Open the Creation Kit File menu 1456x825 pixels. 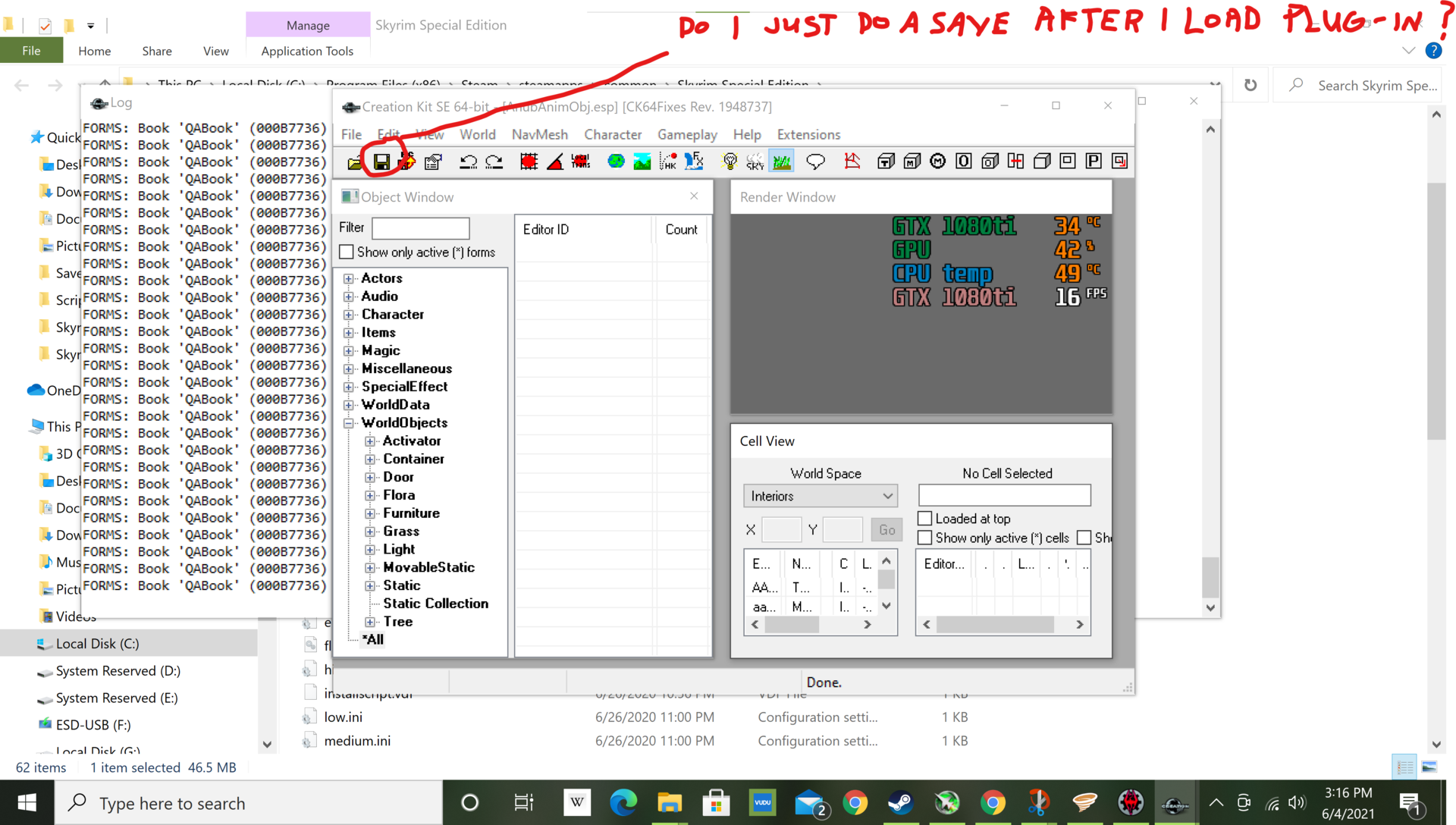coord(351,134)
